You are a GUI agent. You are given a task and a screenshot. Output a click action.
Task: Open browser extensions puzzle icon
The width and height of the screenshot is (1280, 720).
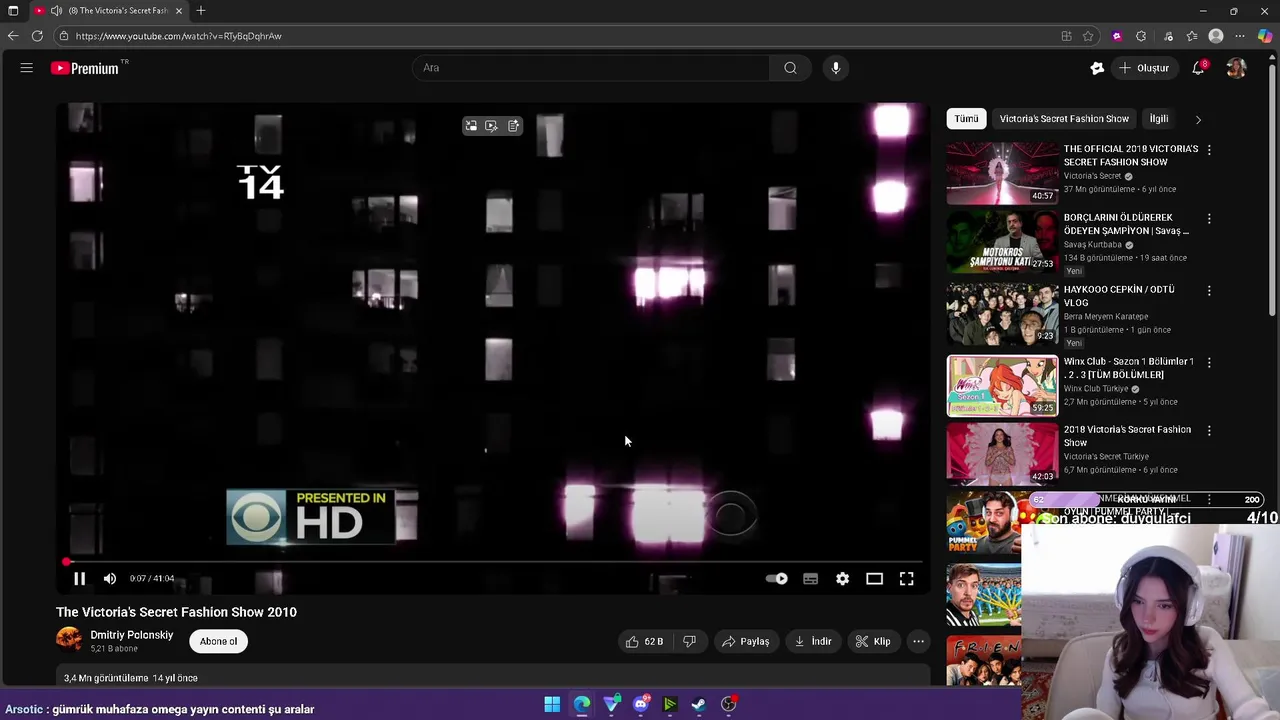point(1141,36)
